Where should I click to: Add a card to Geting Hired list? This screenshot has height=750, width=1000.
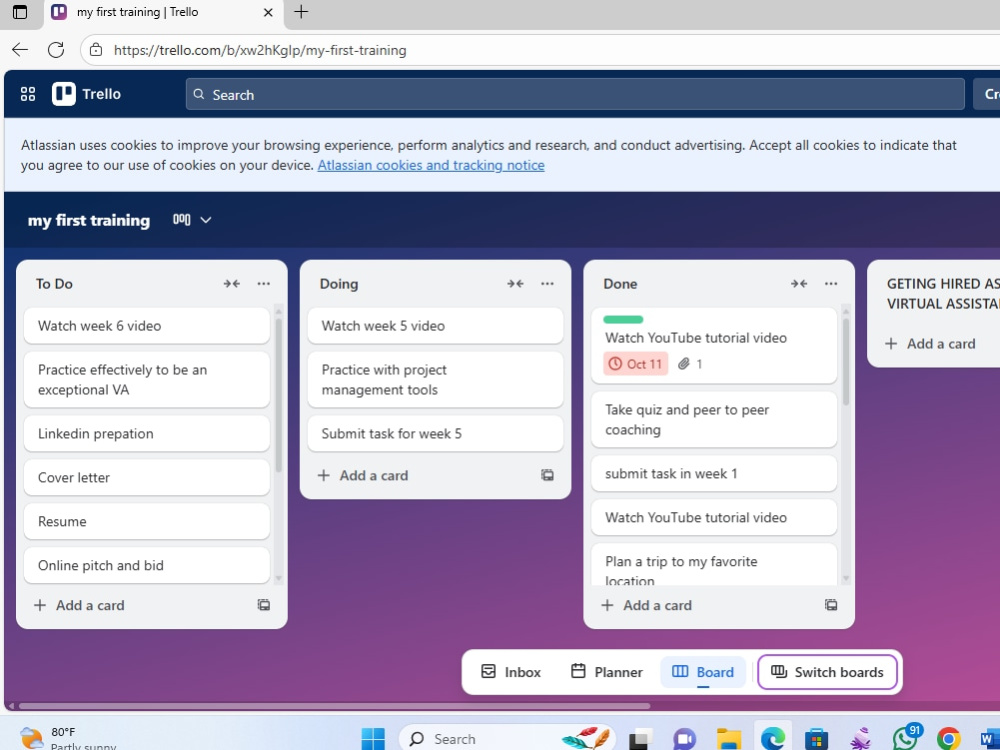pos(930,344)
